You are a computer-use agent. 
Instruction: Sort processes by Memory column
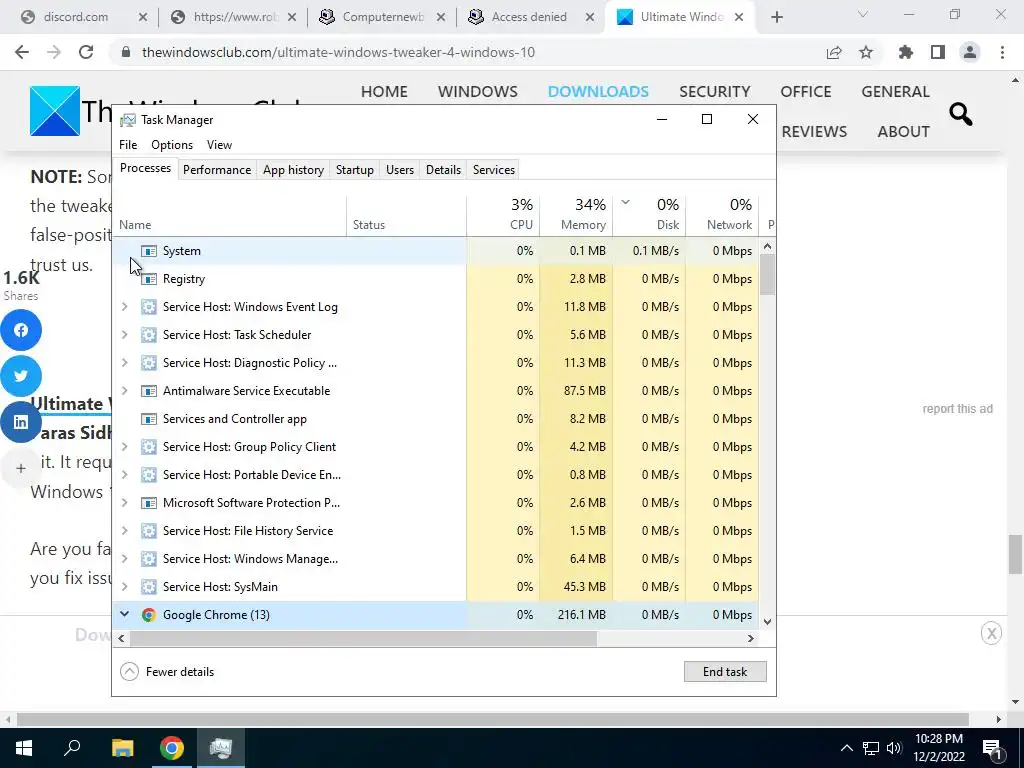click(576, 215)
